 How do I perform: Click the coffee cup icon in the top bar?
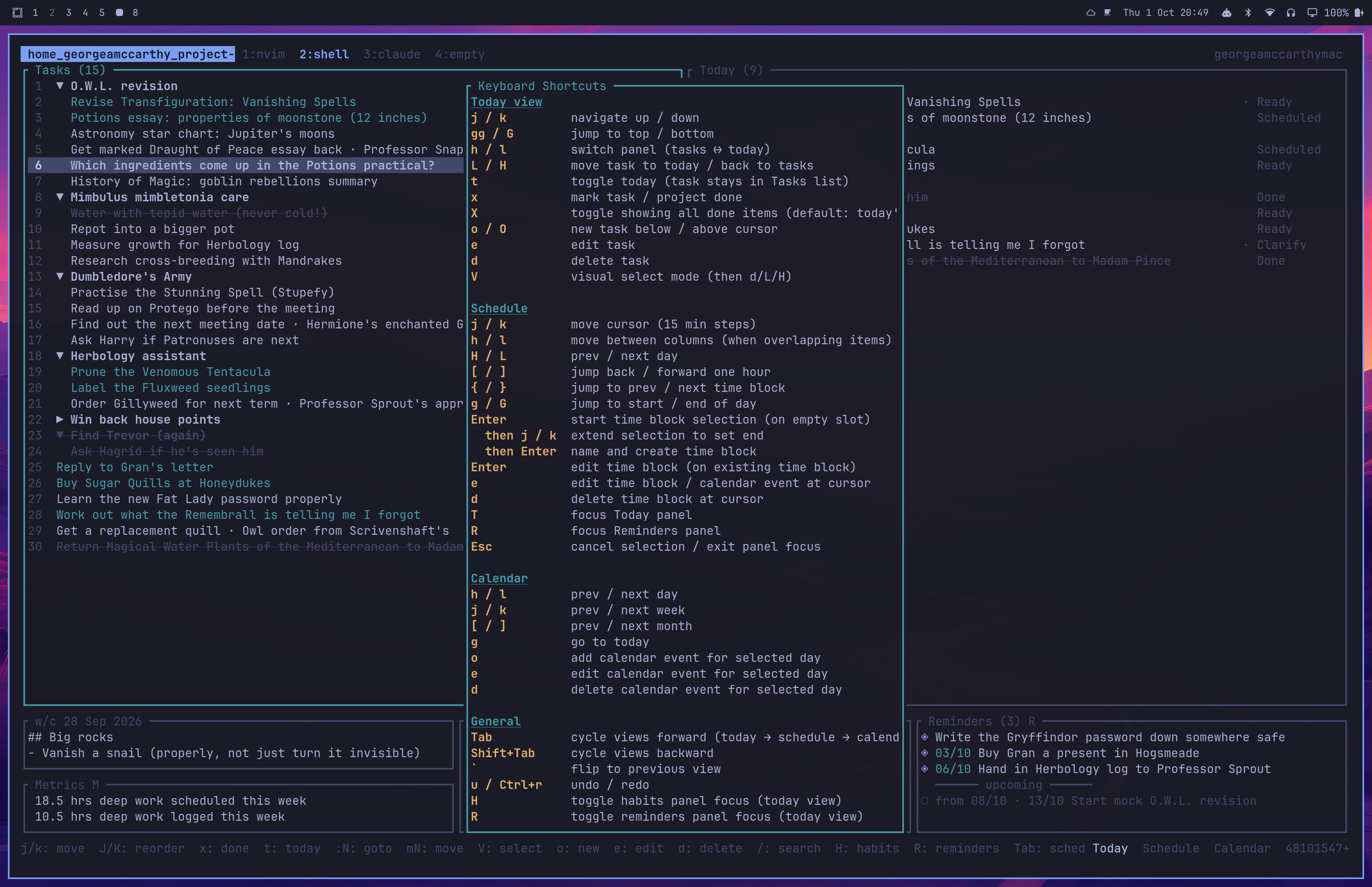click(1107, 13)
